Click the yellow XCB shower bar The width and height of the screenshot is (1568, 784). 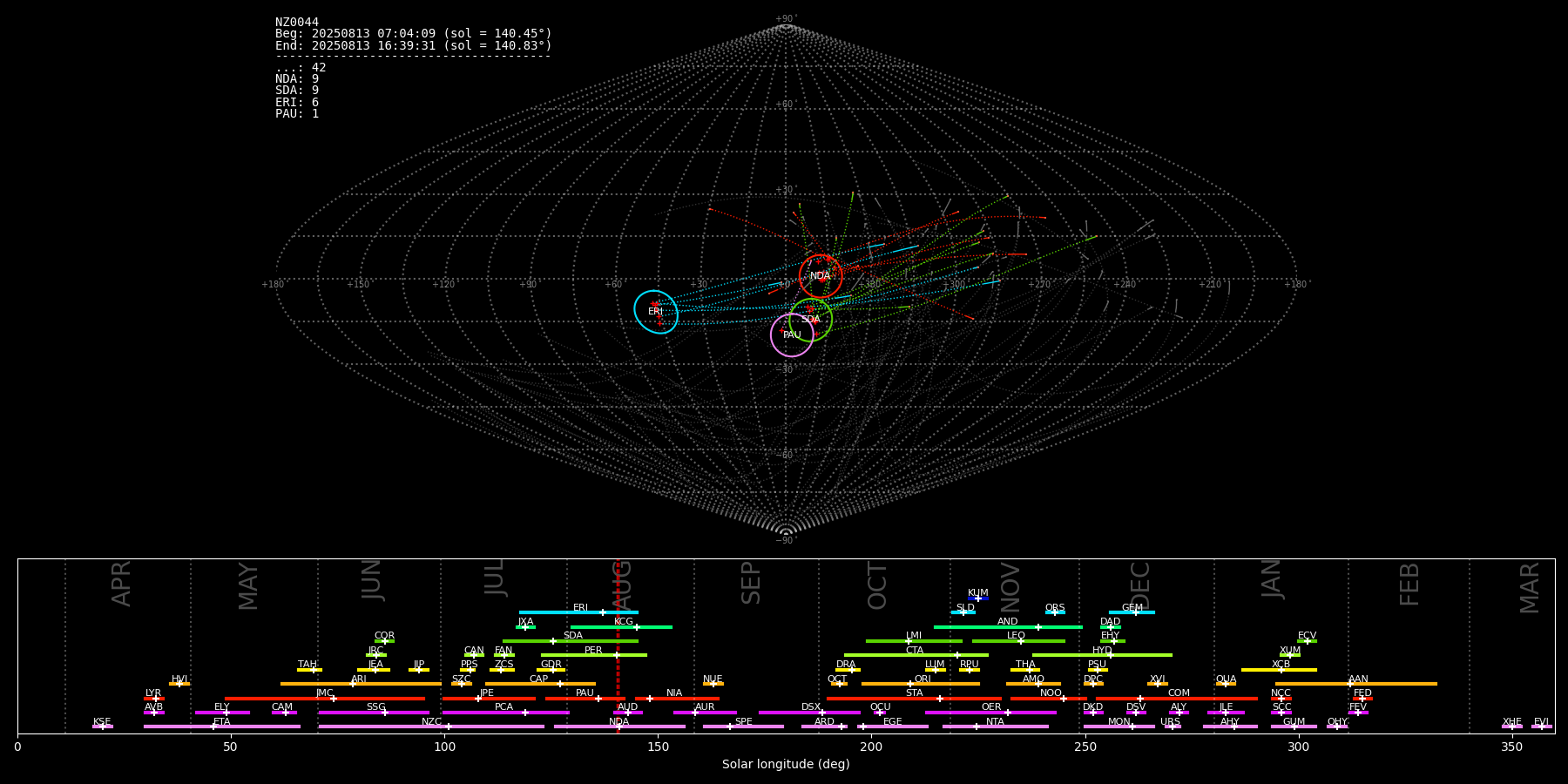coord(1279,670)
